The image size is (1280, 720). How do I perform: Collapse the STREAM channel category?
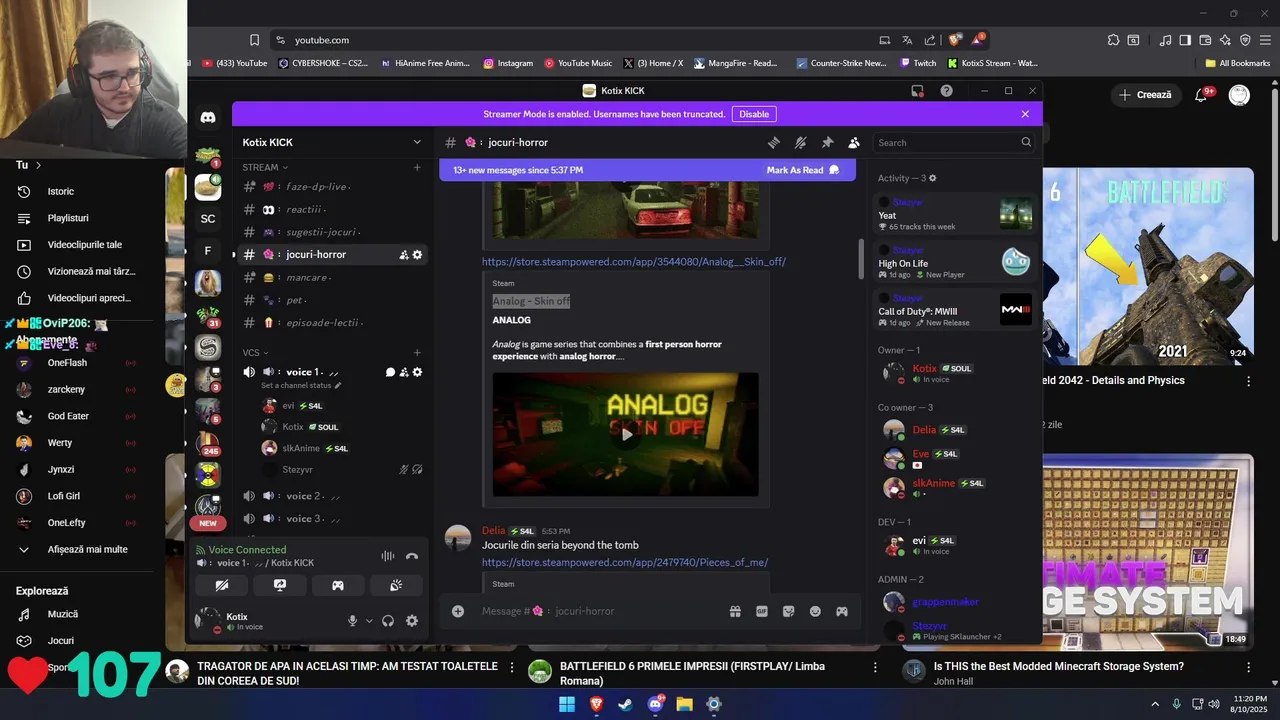point(265,167)
